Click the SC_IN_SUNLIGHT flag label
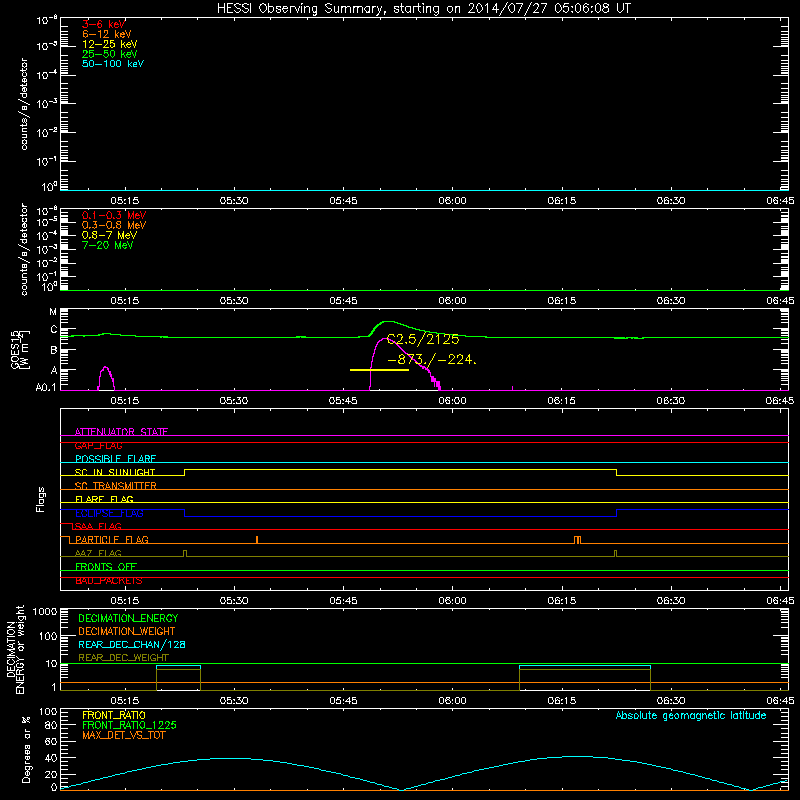This screenshot has height=800, width=800. coord(115,472)
